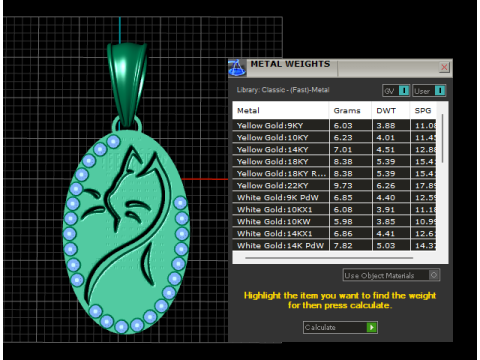Click the Metal Weights flask icon

tap(237, 68)
